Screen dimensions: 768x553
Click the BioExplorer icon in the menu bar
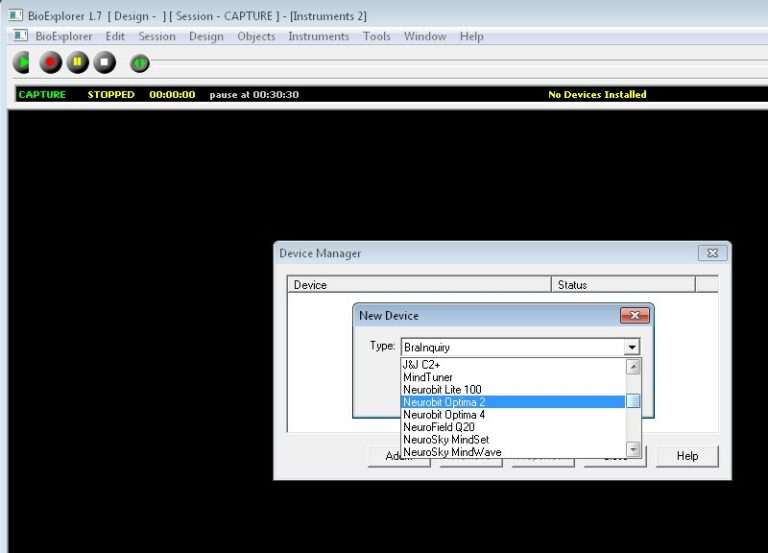pyautogui.click(x=20, y=36)
